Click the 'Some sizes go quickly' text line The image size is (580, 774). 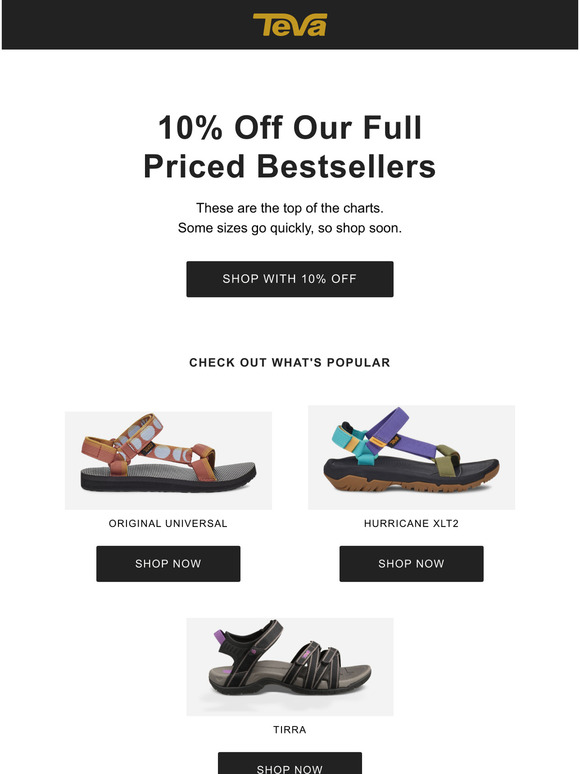click(x=290, y=228)
